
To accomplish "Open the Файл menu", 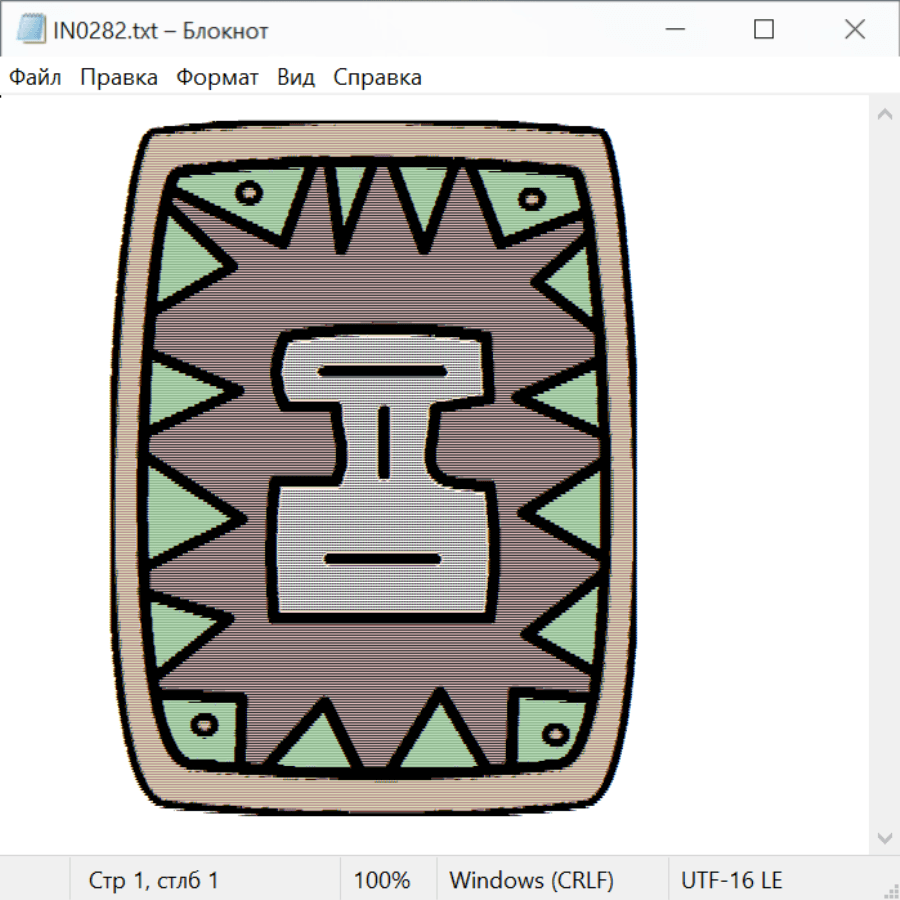I will [36, 78].
